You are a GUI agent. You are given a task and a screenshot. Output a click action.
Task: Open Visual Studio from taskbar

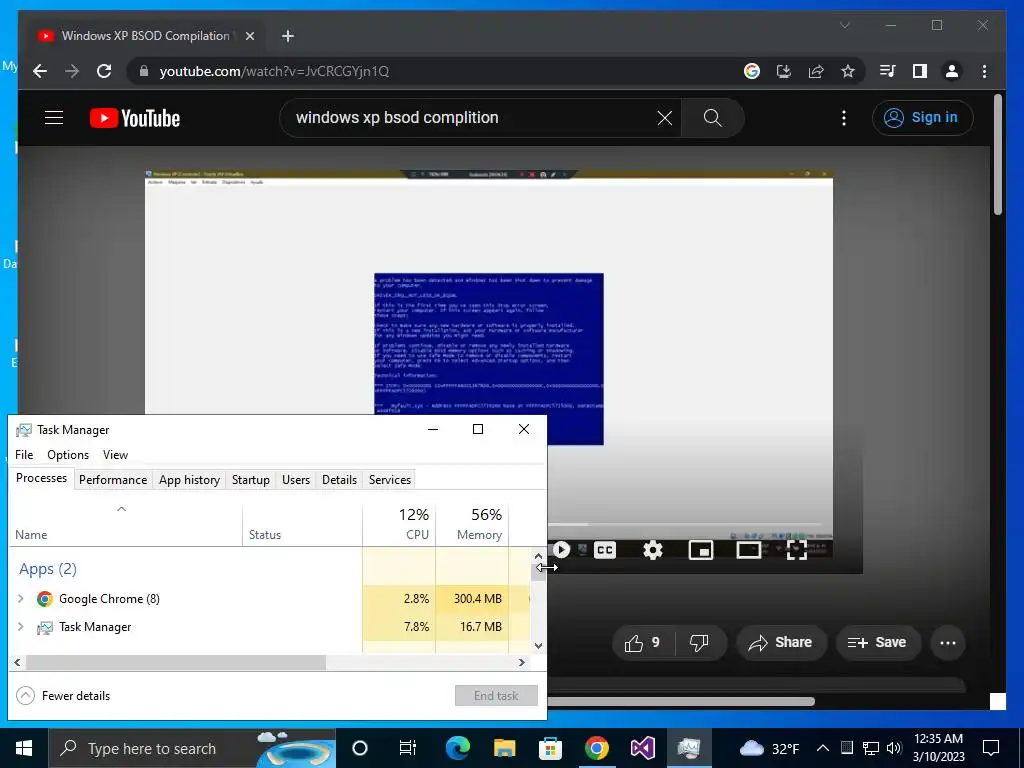click(x=642, y=748)
